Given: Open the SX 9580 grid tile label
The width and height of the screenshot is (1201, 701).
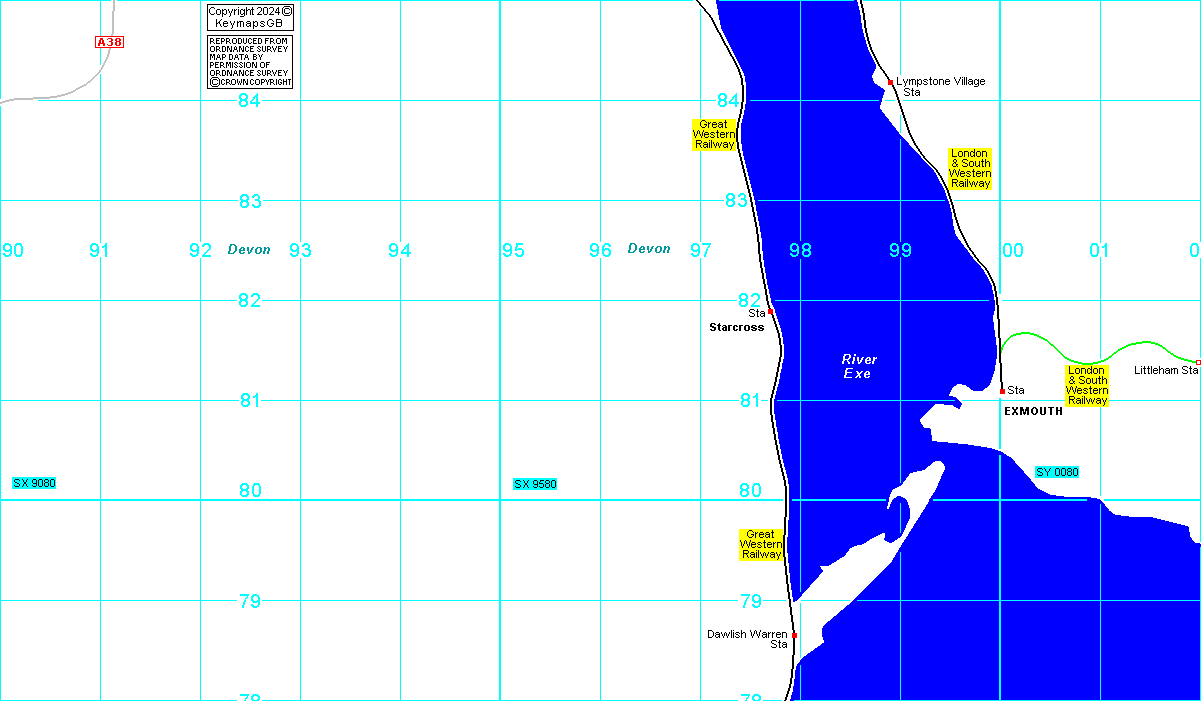Looking at the screenshot, I should pyautogui.click(x=535, y=484).
